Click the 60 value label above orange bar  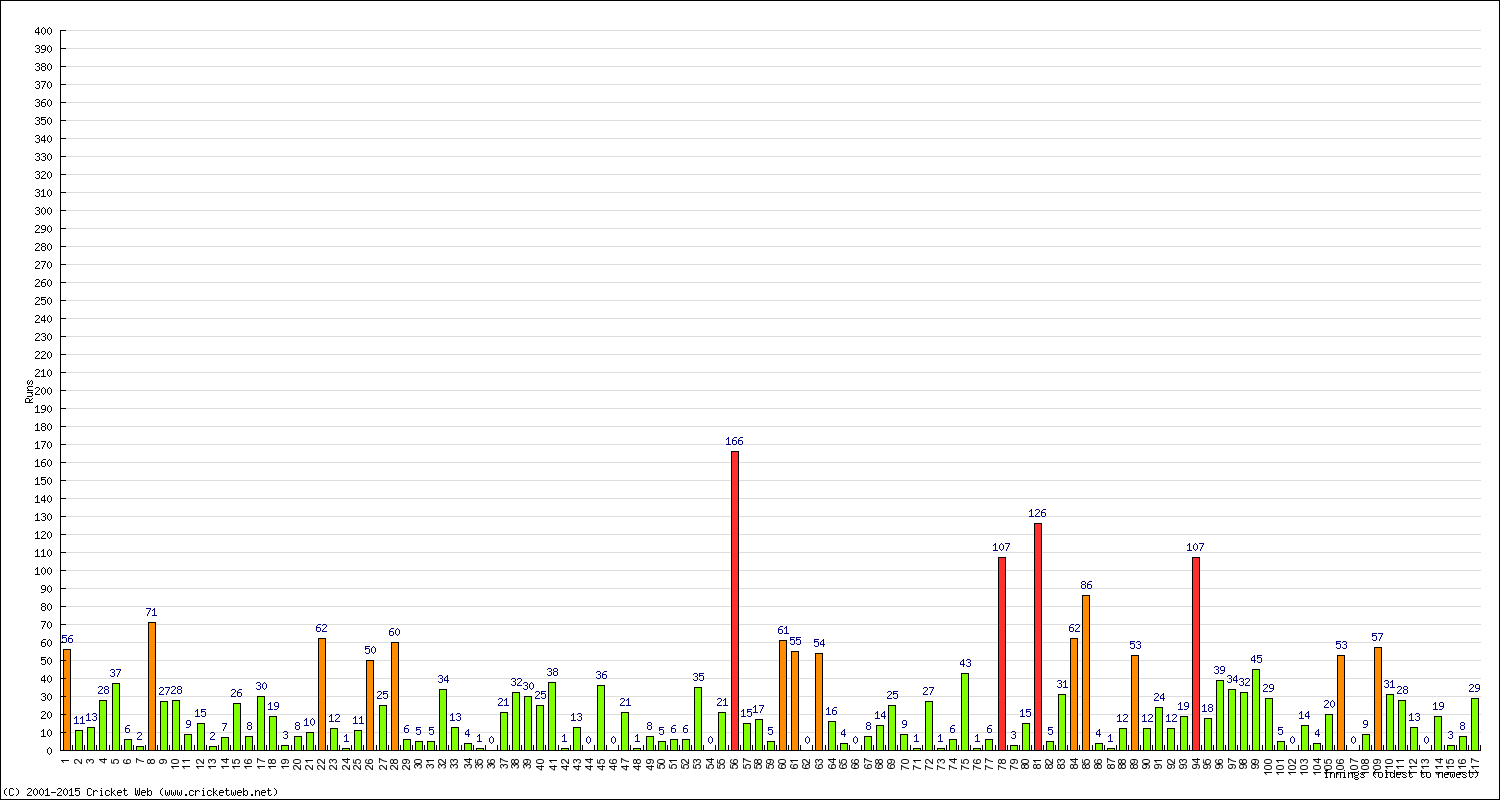394,632
